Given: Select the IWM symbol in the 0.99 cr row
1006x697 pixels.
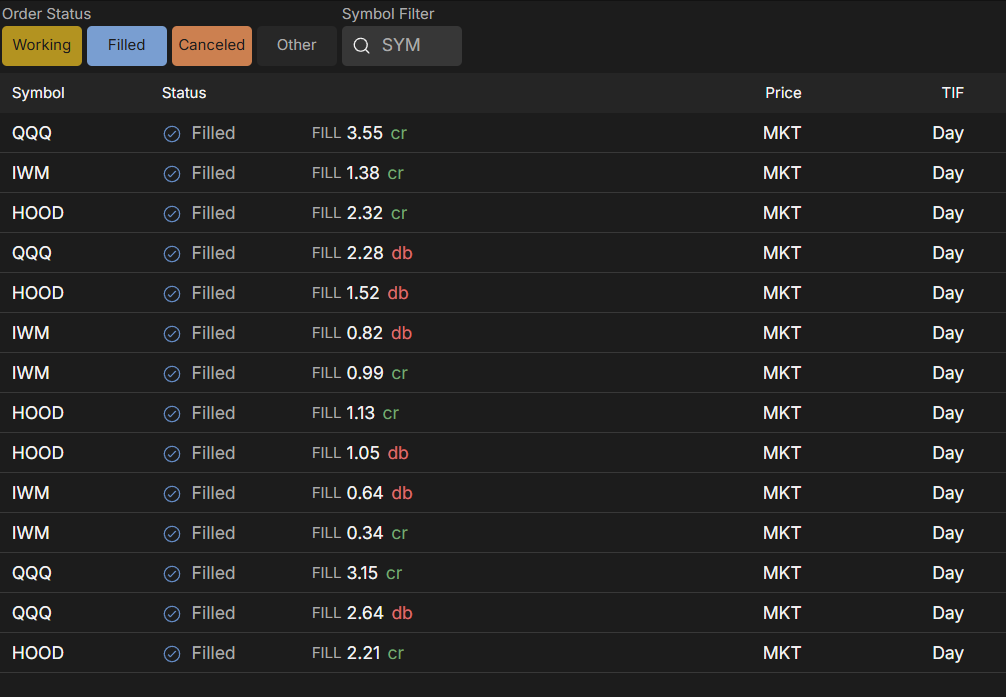Looking at the screenshot, I should pos(31,373).
